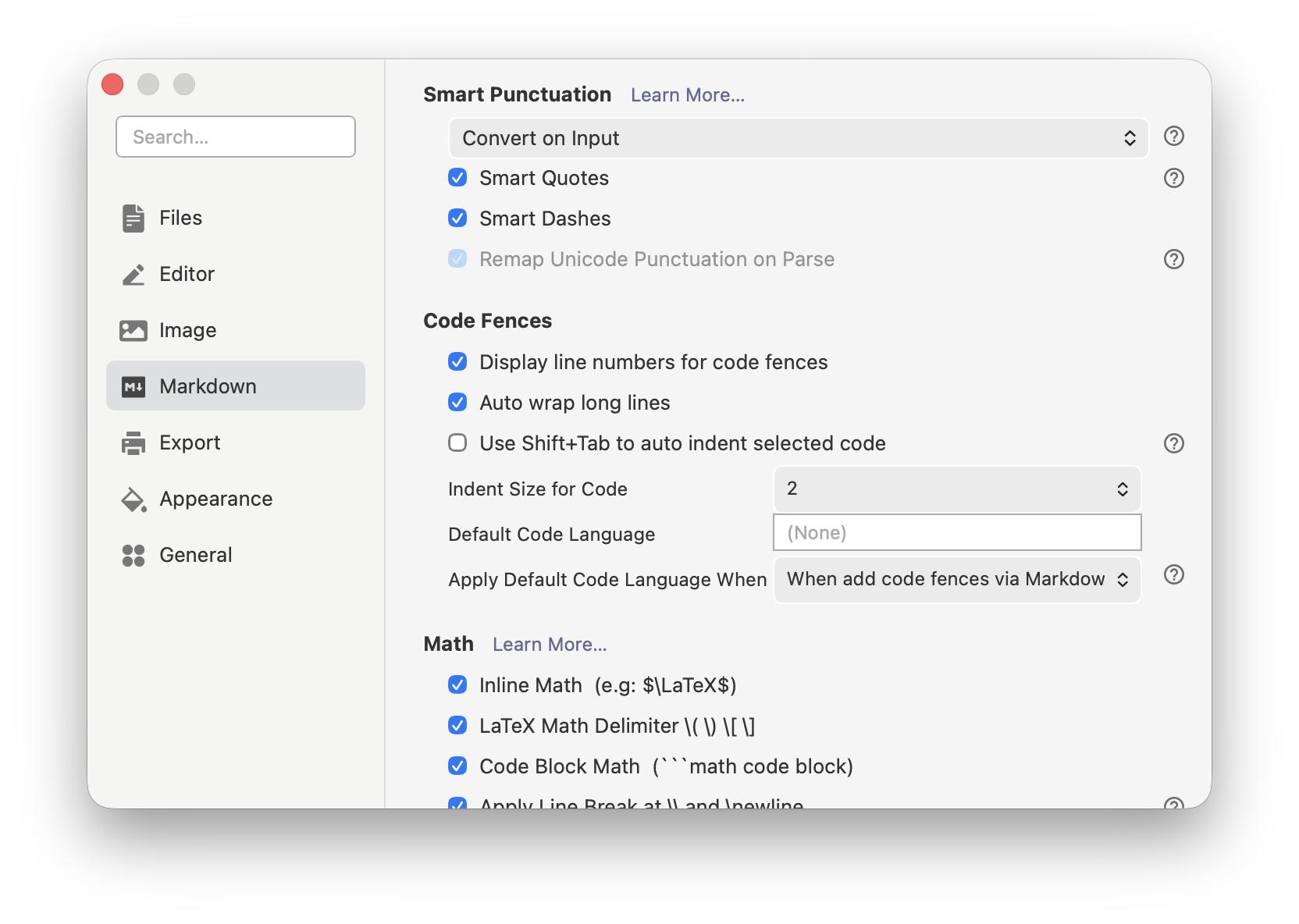Click the Default Code Language input field
This screenshot has height=924, width=1299.
[956, 532]
